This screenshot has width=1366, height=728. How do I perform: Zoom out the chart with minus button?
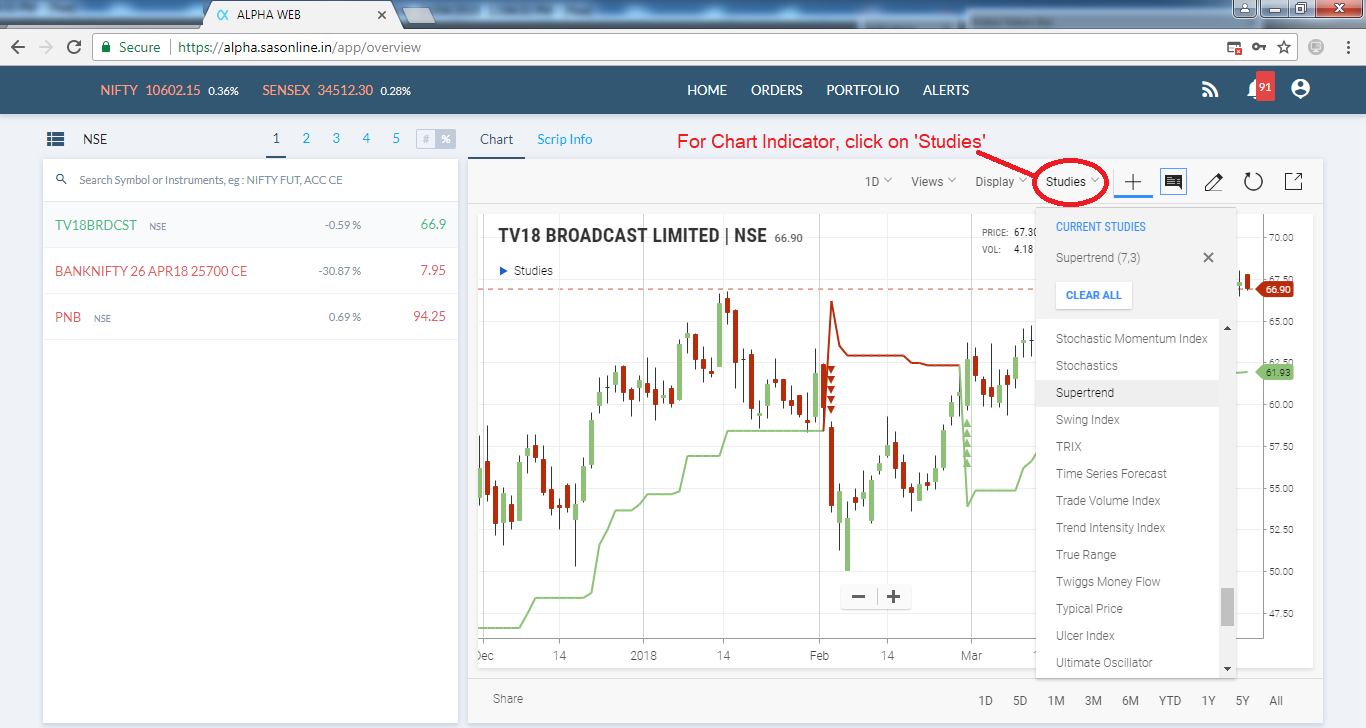(x=859, y=597)
